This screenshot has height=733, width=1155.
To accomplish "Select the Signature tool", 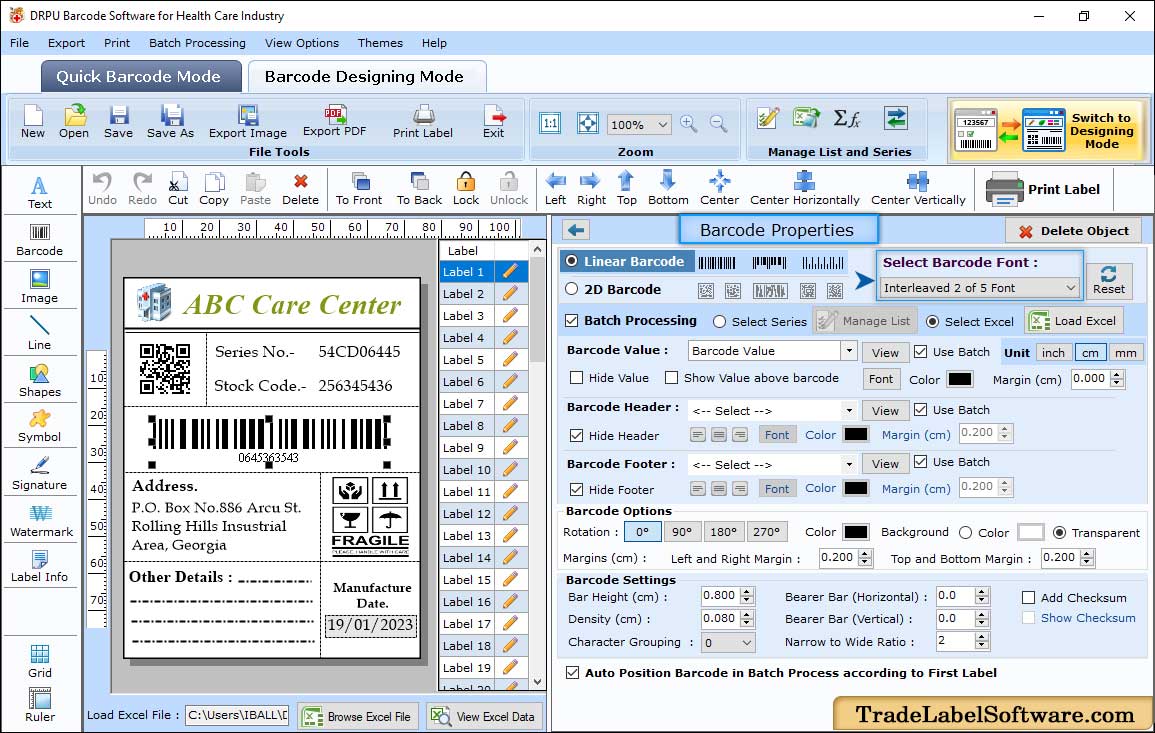I will pyautogui.click(x=40, y=474).
